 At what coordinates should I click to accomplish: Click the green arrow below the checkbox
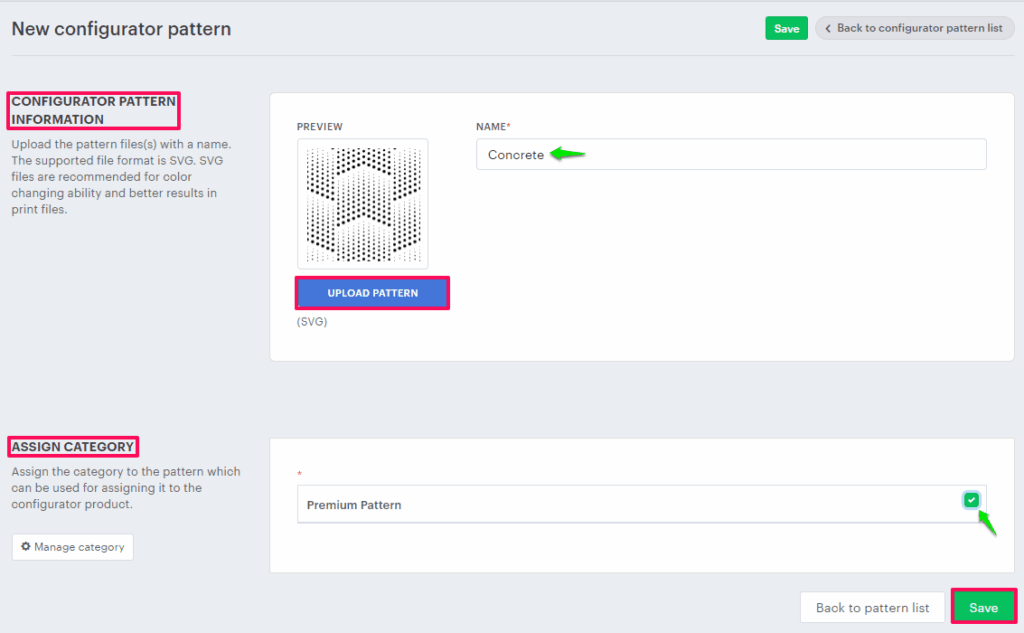tap(987, 523)
